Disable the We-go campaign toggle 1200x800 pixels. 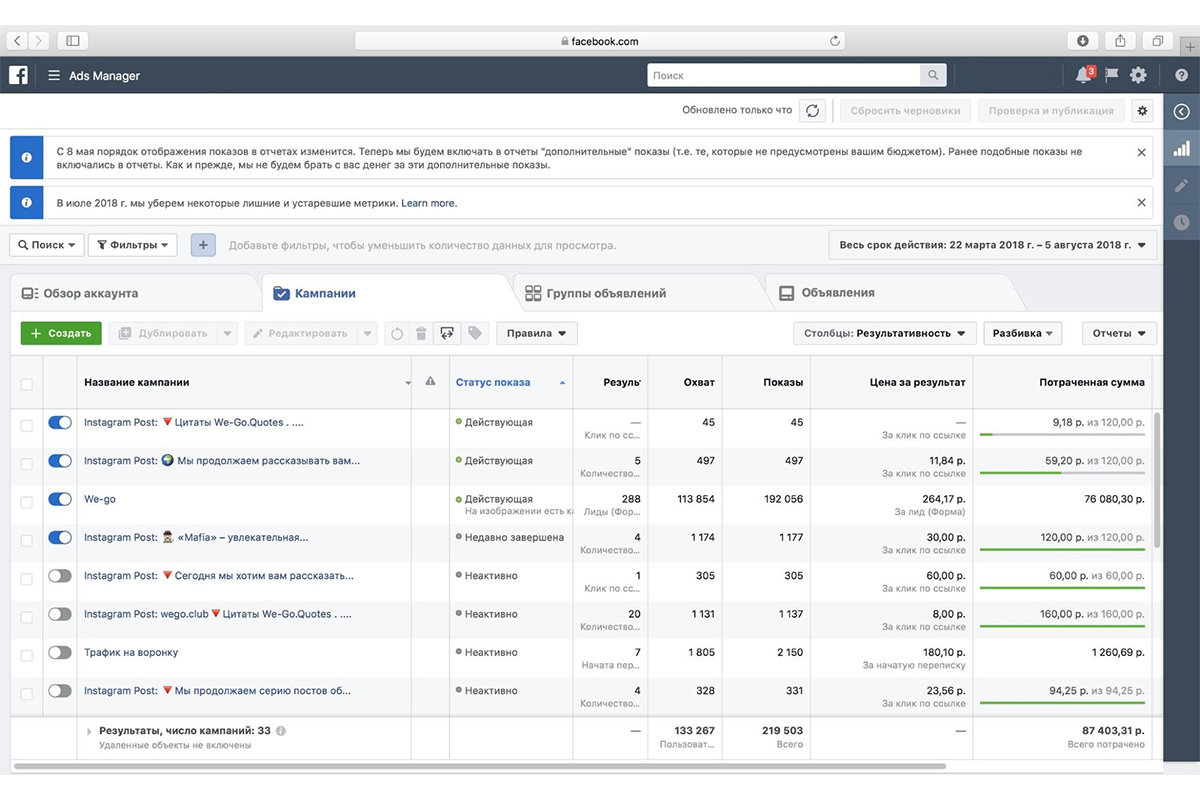tap(60, 499)
